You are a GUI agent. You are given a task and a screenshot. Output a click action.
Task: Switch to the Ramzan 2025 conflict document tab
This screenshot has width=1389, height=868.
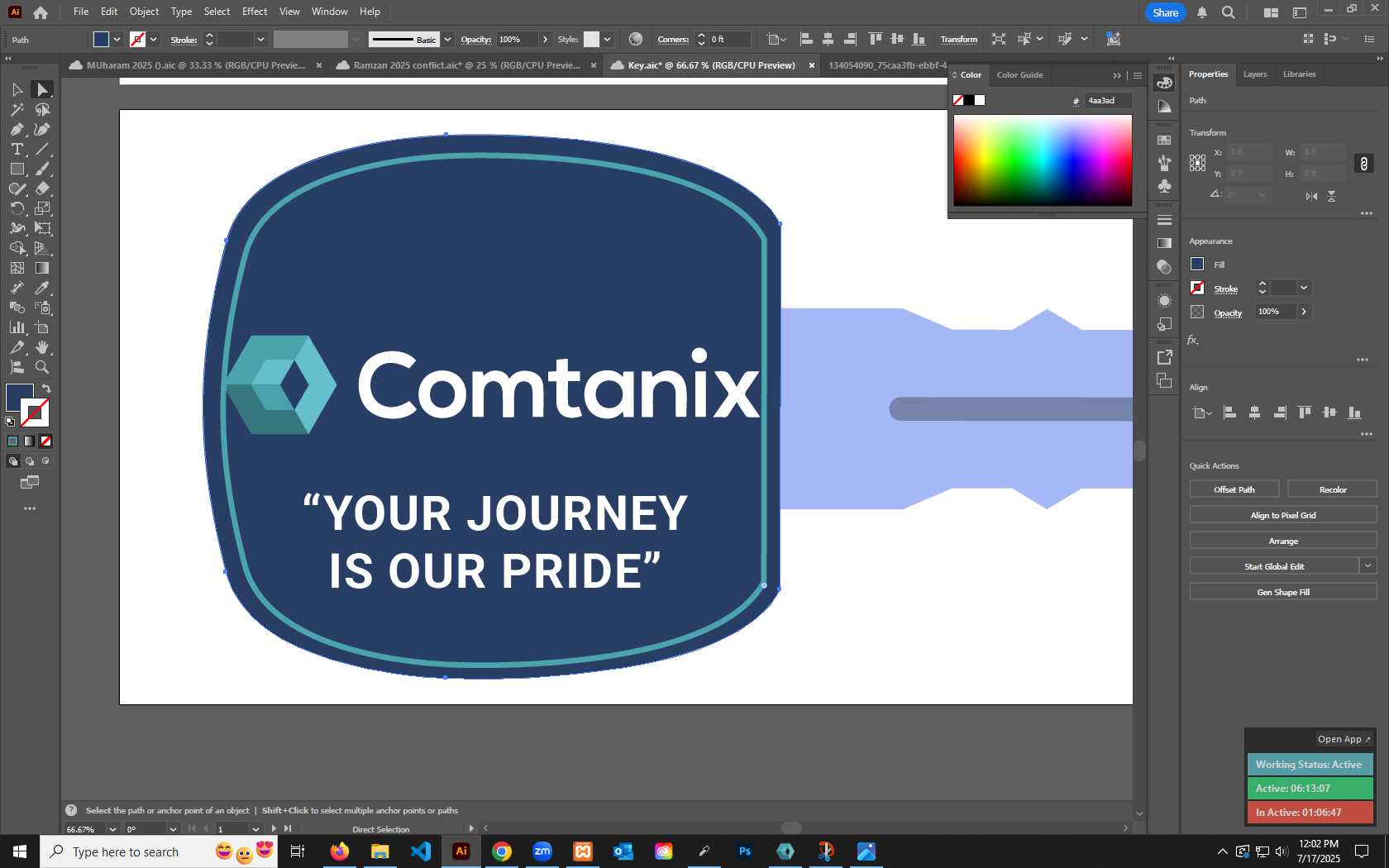[466, 65]
